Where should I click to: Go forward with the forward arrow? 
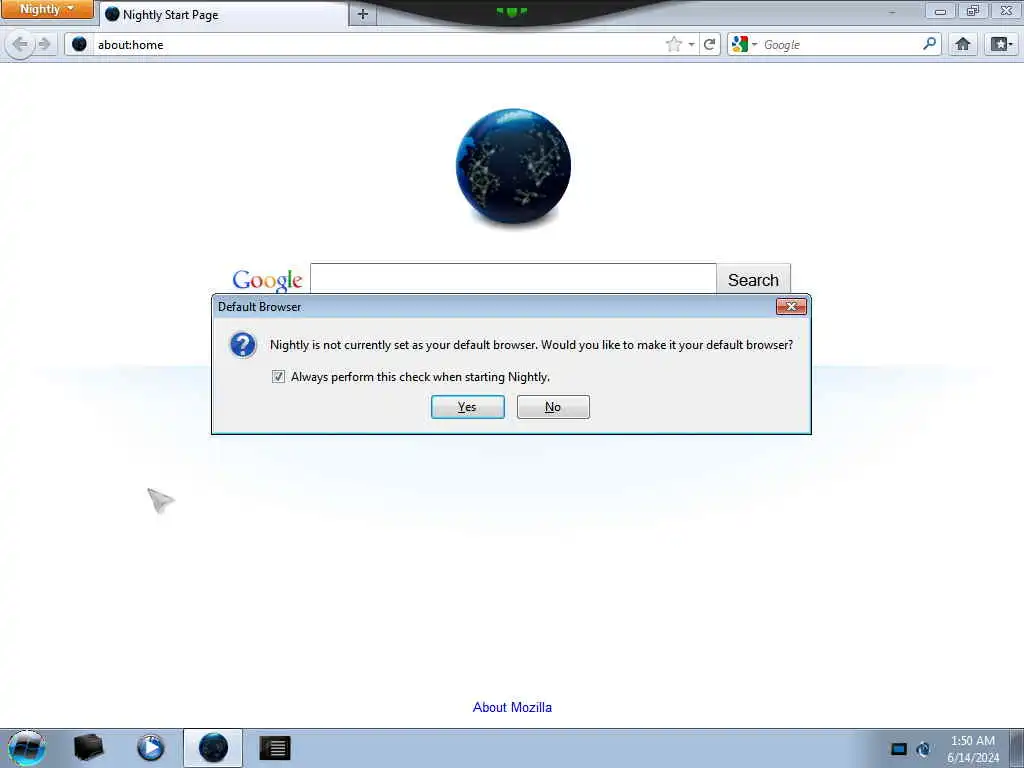click(x=44, y=44)
